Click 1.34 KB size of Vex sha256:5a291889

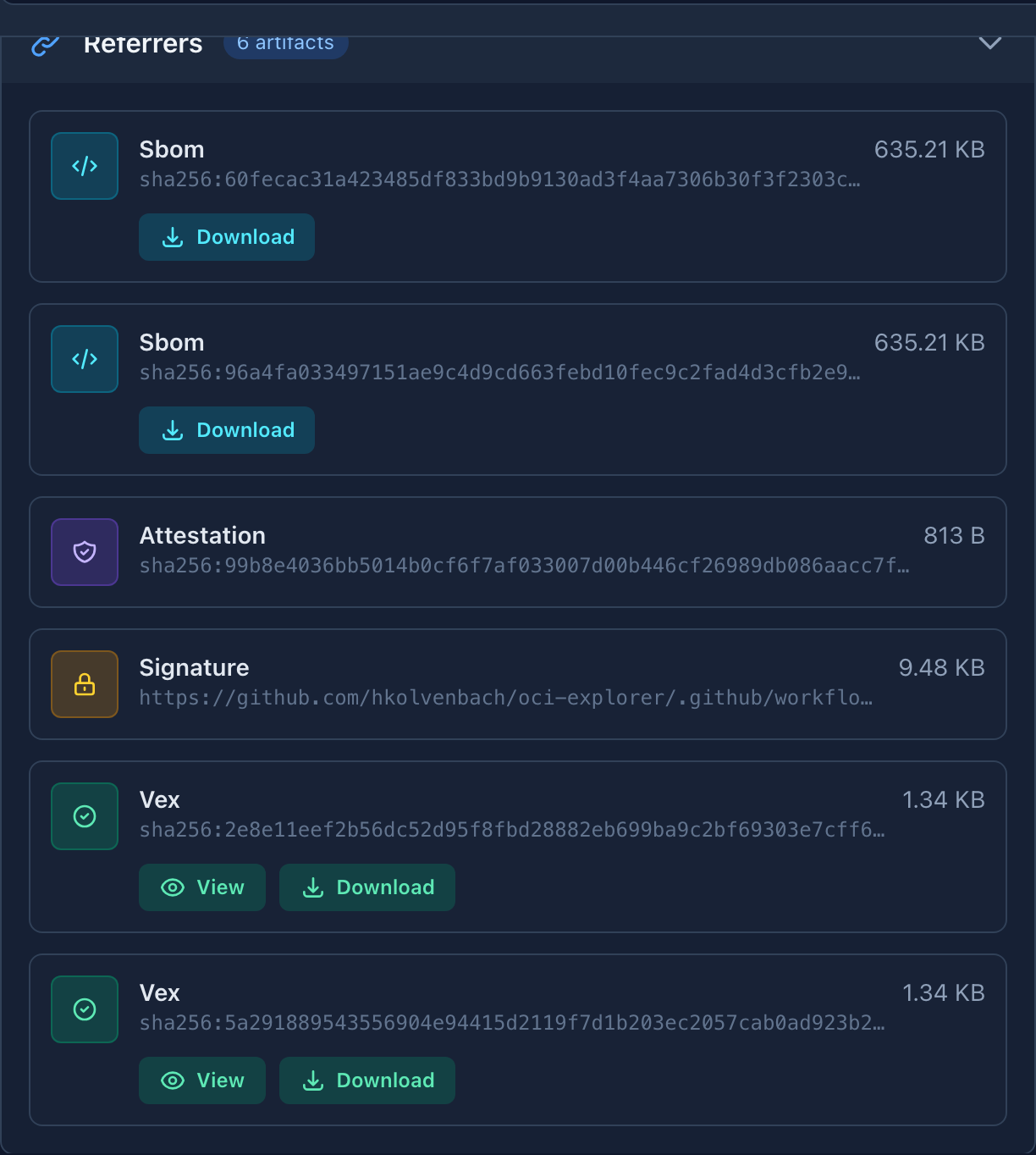943,993
